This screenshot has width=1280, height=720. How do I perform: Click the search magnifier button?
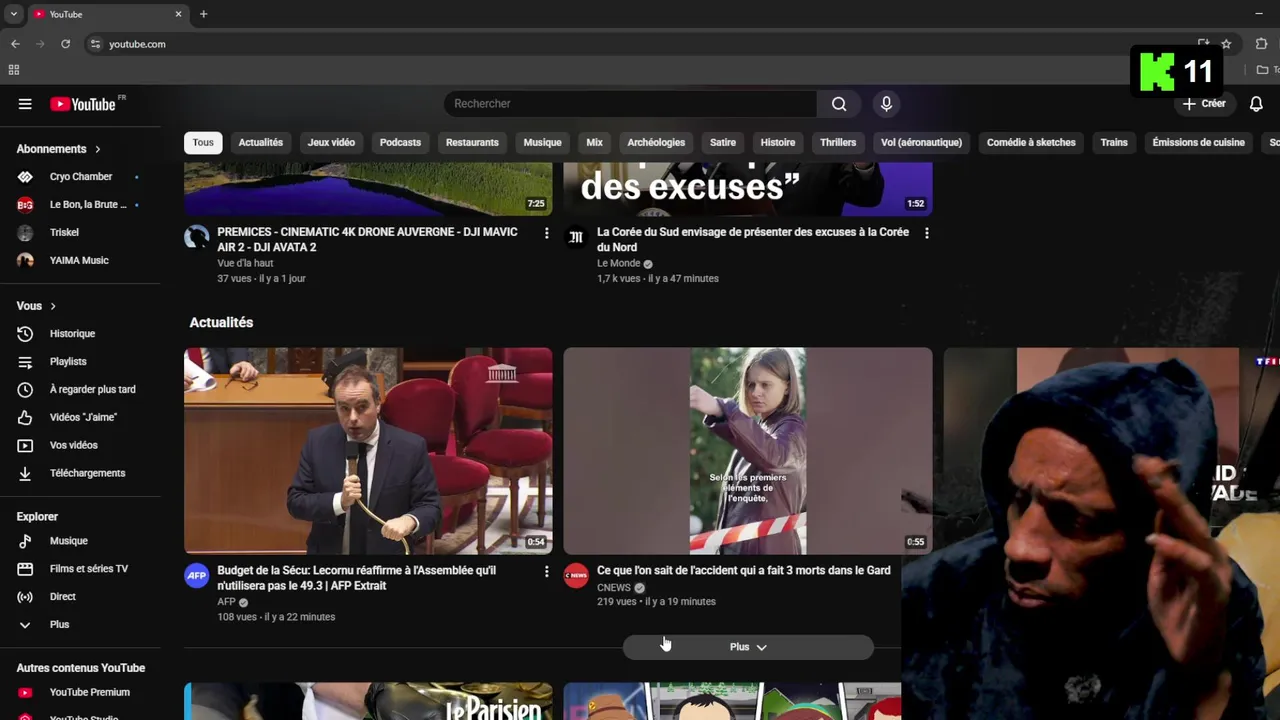tap(839, 104)
